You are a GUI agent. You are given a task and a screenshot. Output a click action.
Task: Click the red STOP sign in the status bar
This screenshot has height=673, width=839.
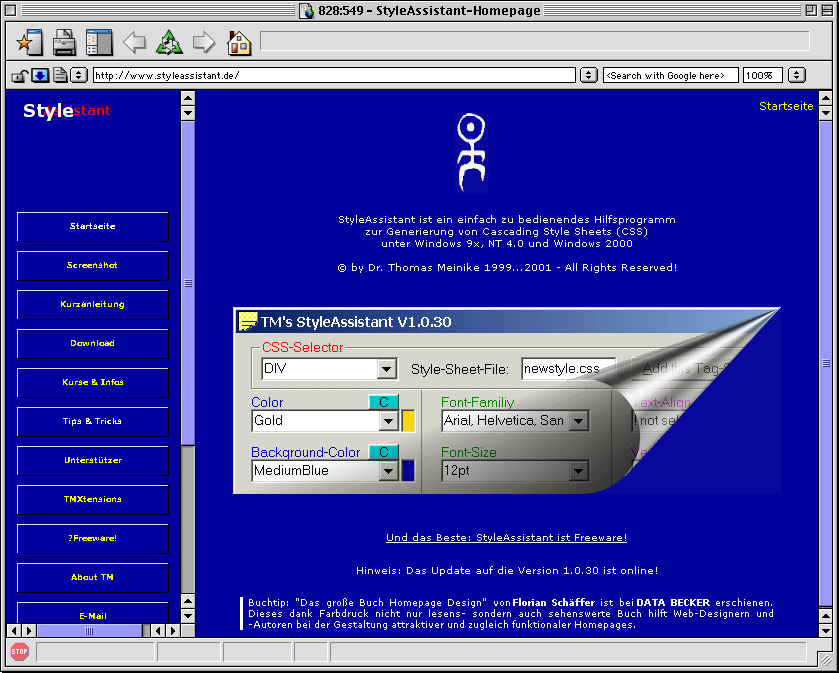[x=20, y=652]
